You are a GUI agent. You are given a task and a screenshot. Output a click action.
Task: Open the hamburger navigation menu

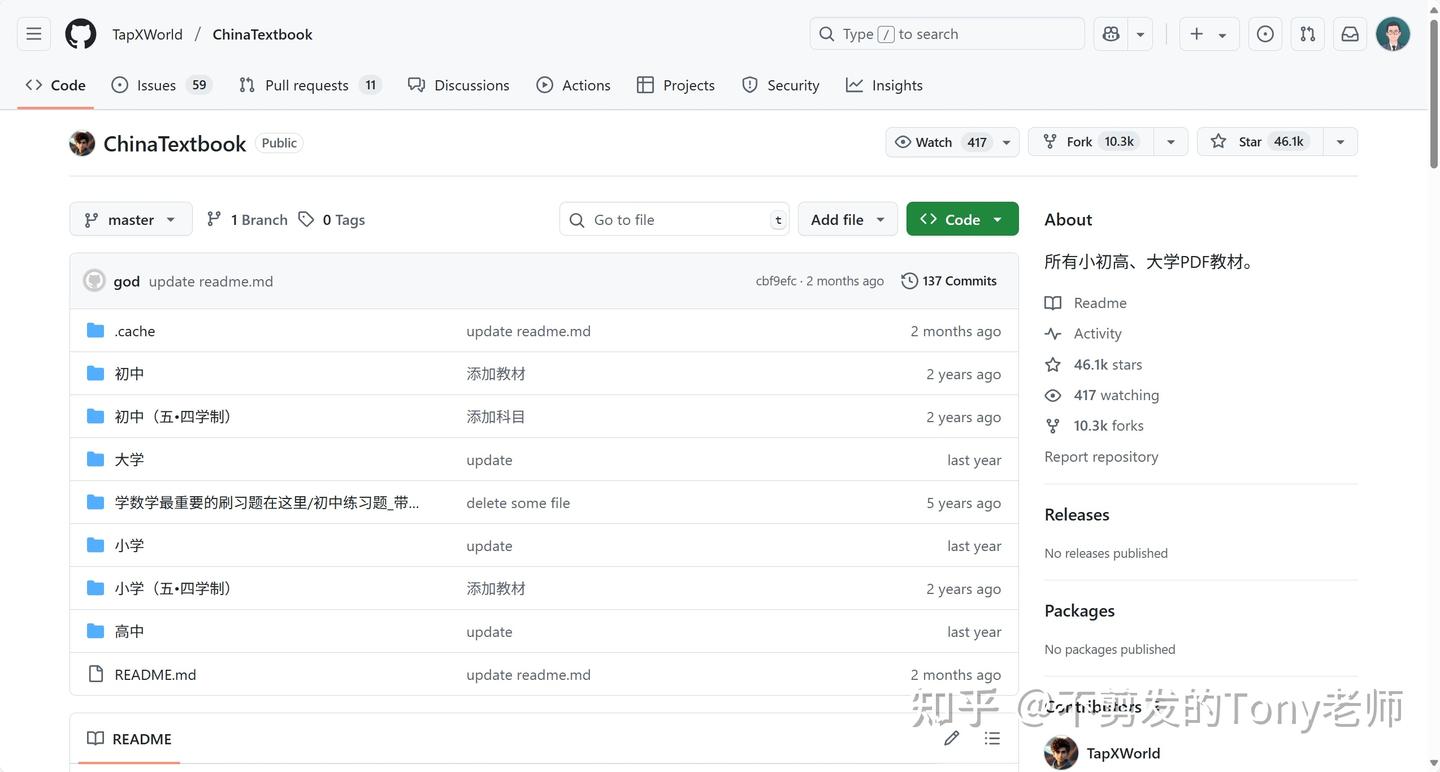tap(33, 33)
